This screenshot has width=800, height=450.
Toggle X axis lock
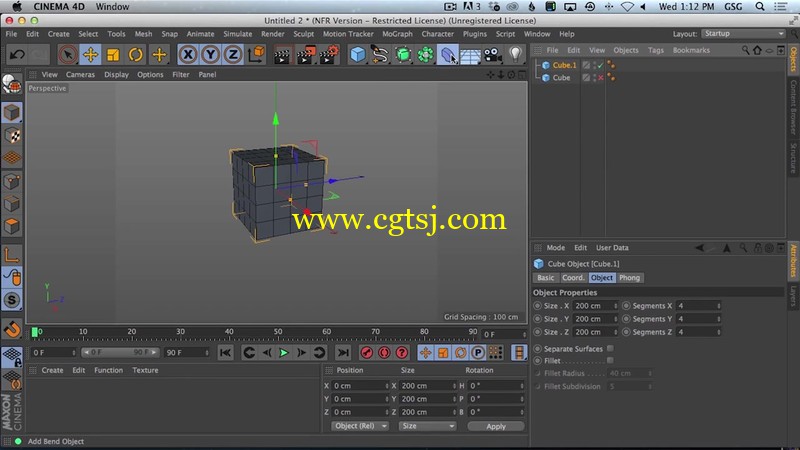pos(188,55)
